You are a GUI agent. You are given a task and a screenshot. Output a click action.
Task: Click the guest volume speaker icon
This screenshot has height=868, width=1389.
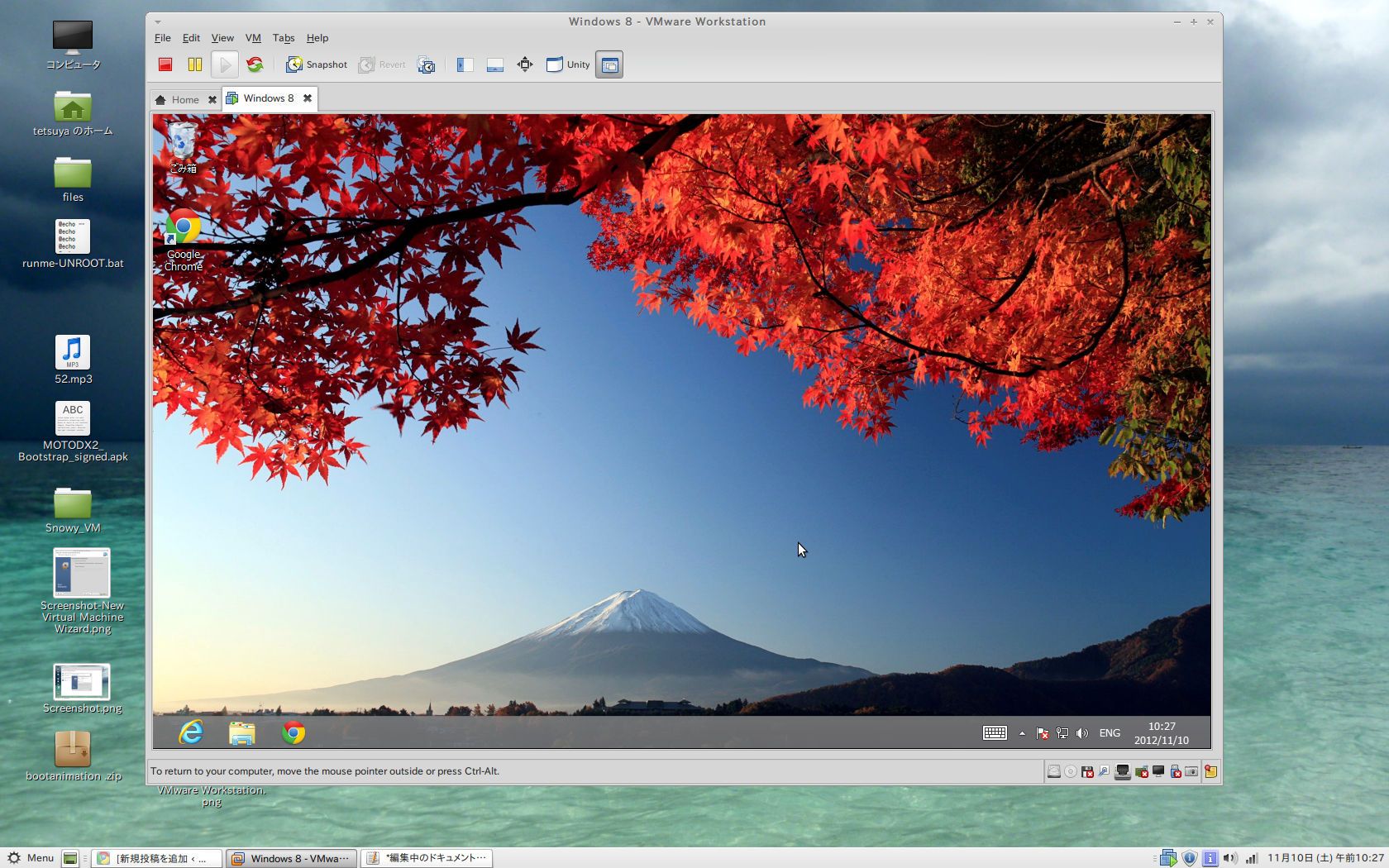[1082, 733]
